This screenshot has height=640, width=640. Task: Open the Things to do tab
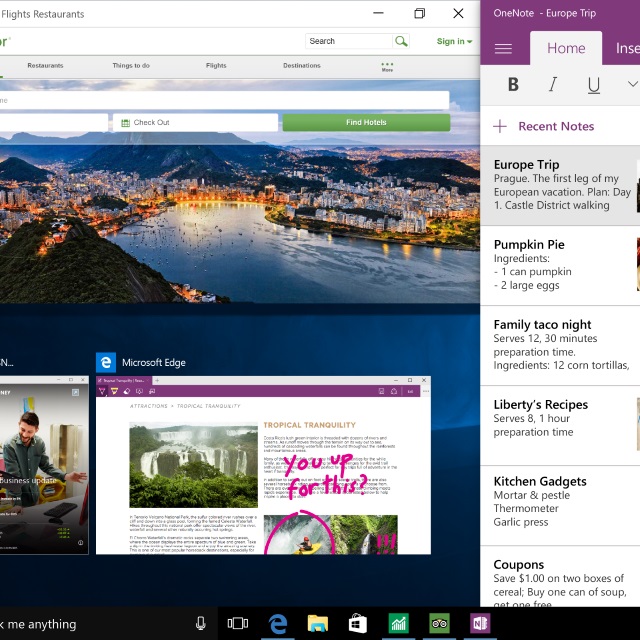131,65
